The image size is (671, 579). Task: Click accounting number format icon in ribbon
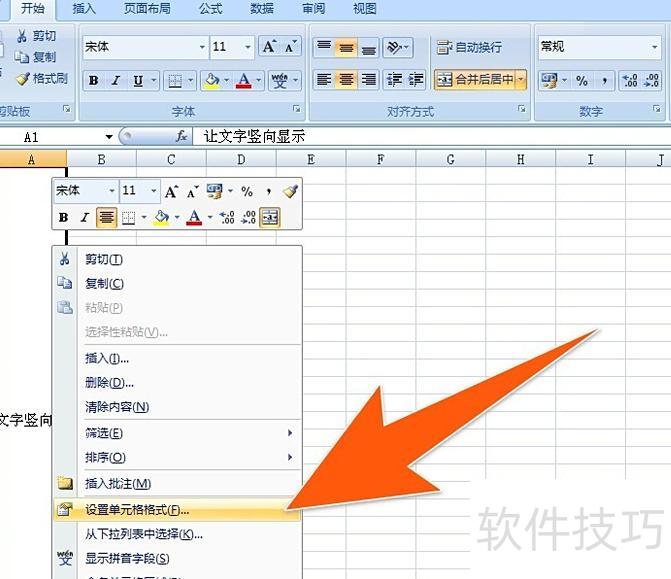[x=549, y=80]
